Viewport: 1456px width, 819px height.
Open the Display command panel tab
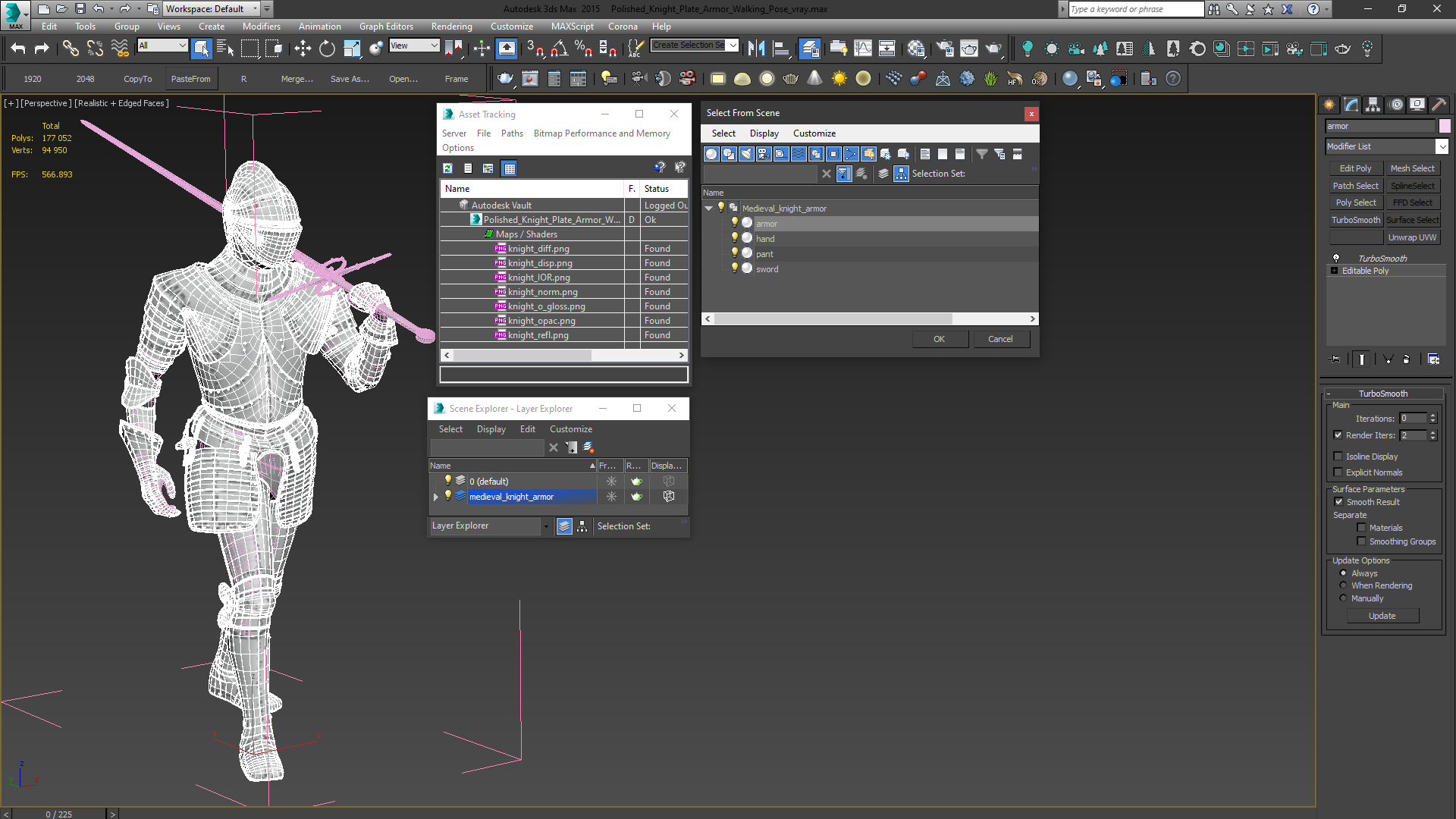tap(1417, 105)
